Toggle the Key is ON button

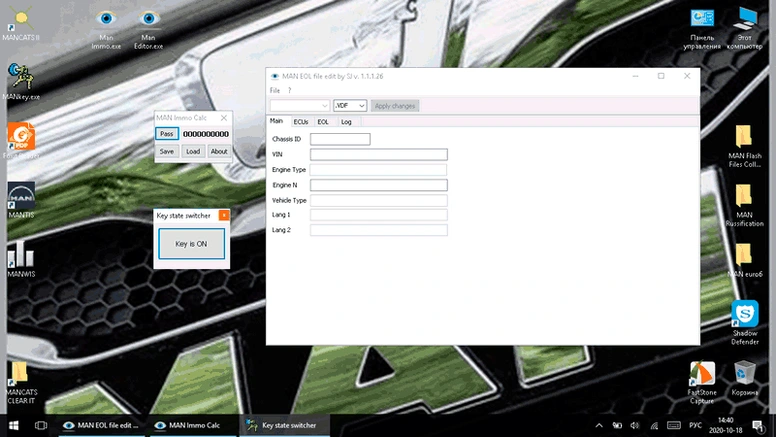point(192,243)
